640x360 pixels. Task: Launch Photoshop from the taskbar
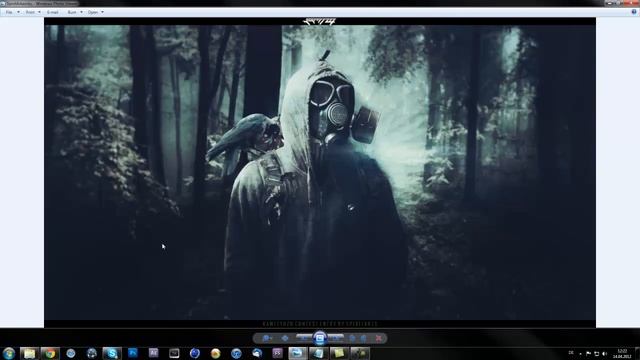click(133, 353)
